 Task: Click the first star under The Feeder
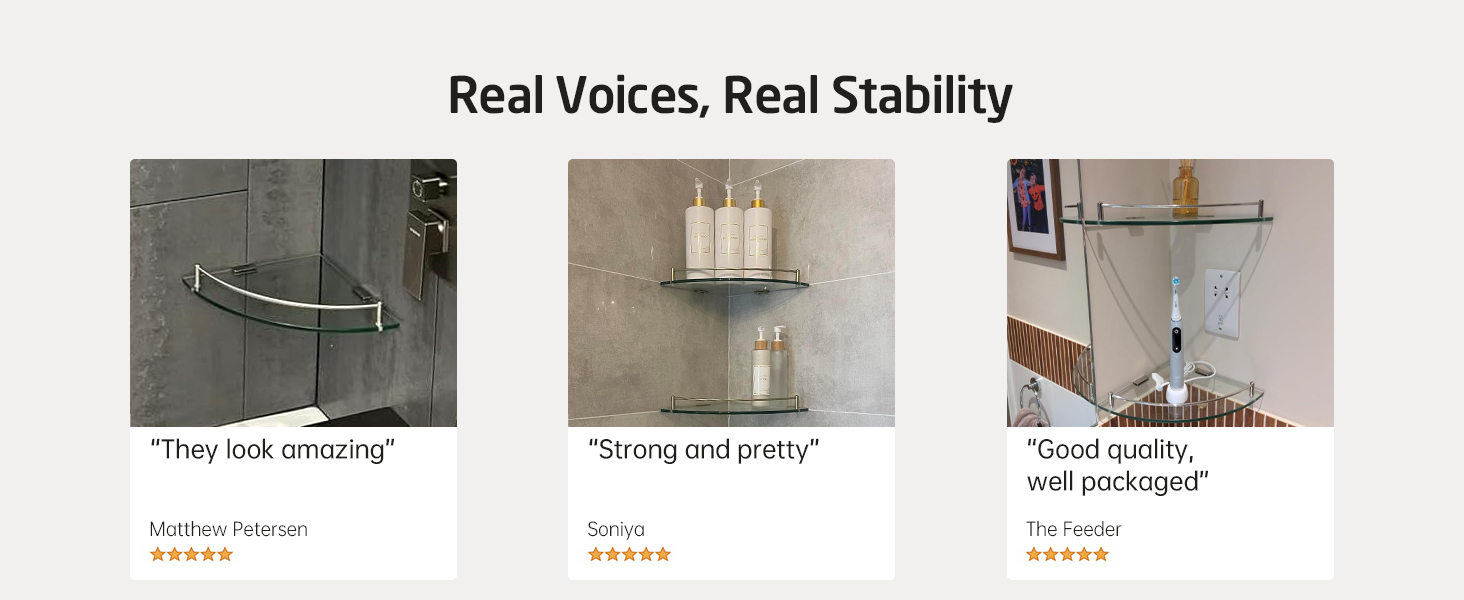point(1034,554)
